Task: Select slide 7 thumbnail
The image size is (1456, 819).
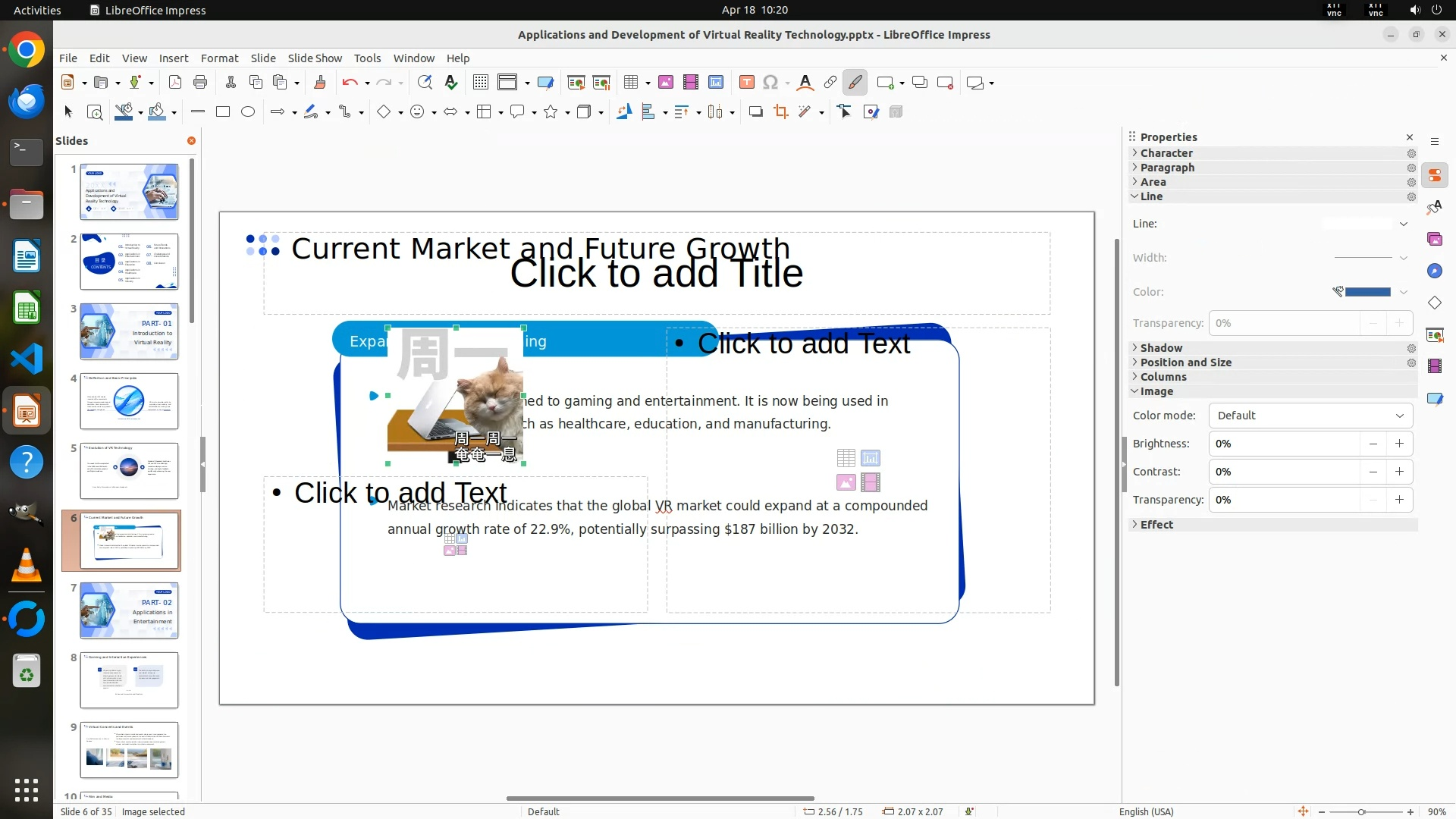Action: 129,610
